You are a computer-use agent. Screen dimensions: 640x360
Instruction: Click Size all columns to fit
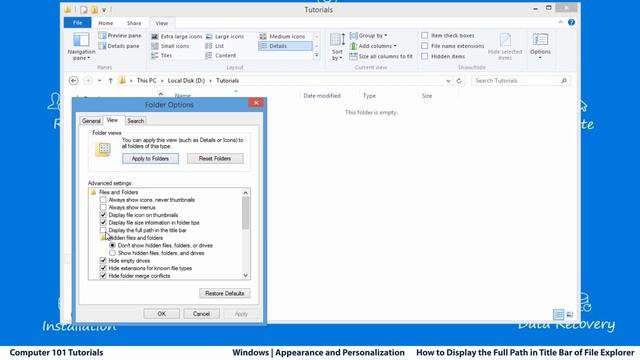pos(381,56)
